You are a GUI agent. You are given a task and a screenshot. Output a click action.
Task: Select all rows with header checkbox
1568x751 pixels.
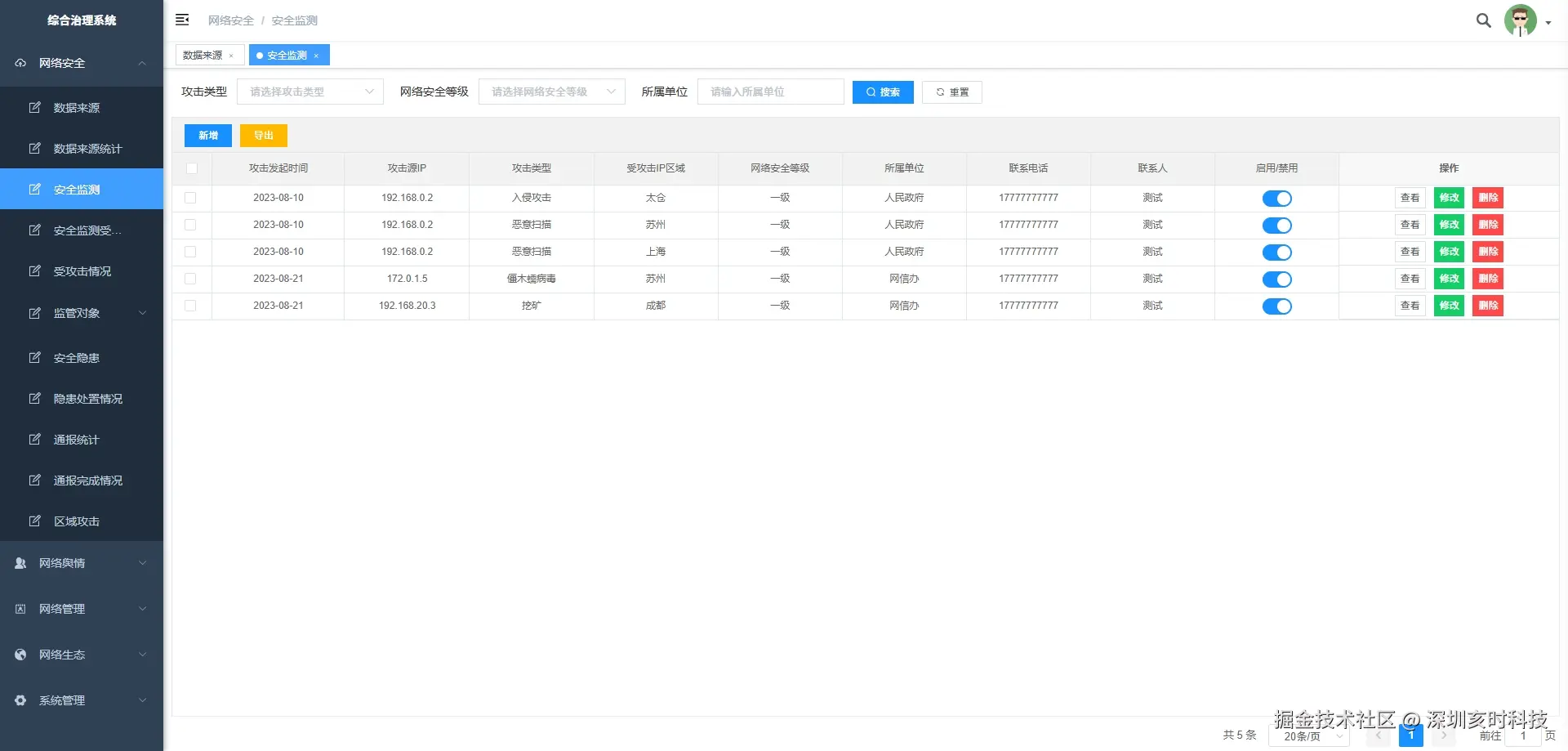point(192,168)
